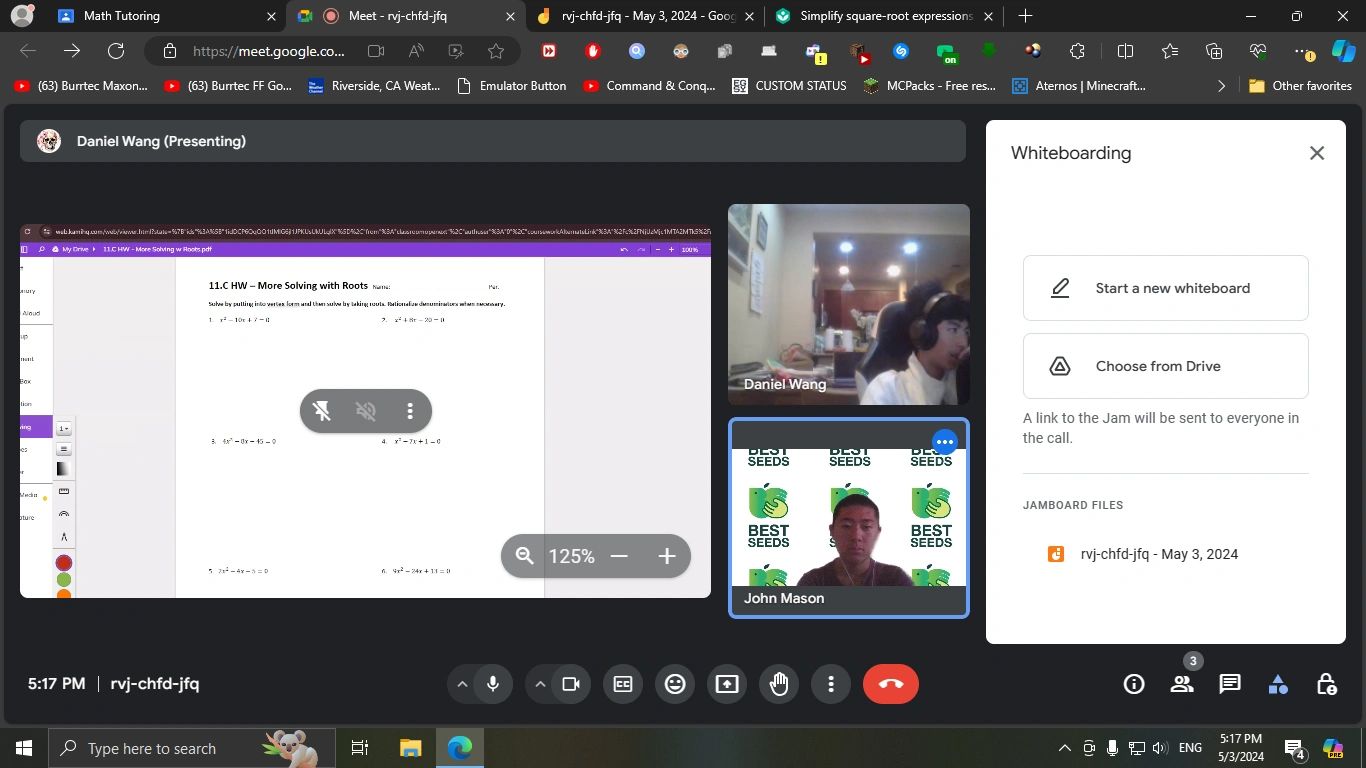The width and height of the screenshot is (1366, 768).
Task: Open host controls lock icon
Action: [1326, 684]
